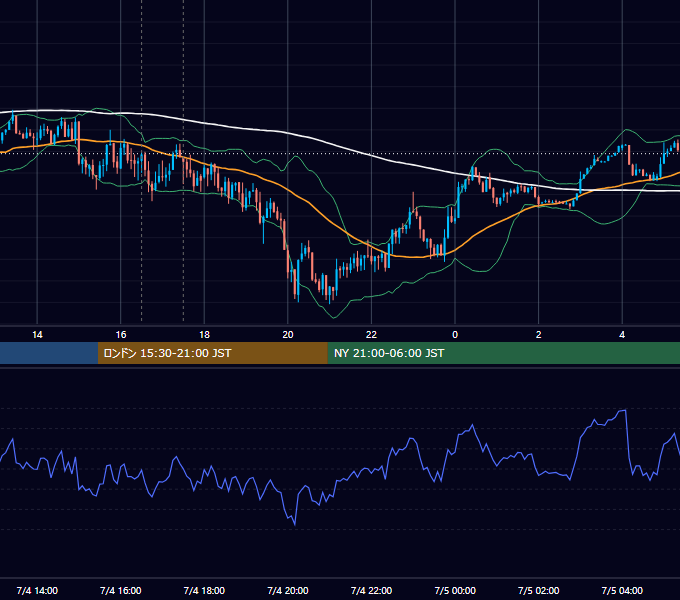Click the 7/4 16:00 date label

tap(121, 590)
